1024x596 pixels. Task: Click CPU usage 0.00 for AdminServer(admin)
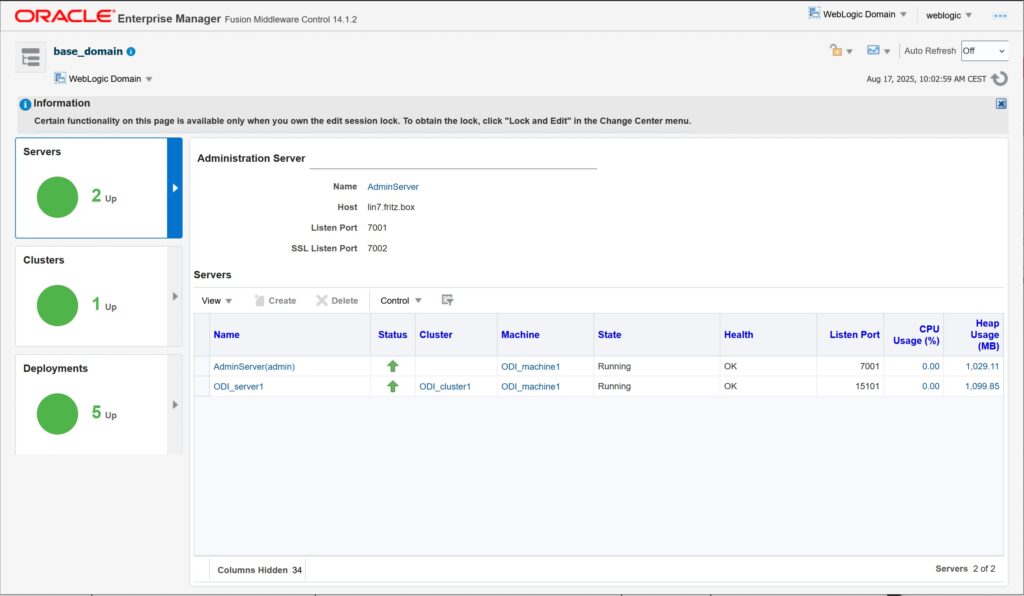[931, 367]
